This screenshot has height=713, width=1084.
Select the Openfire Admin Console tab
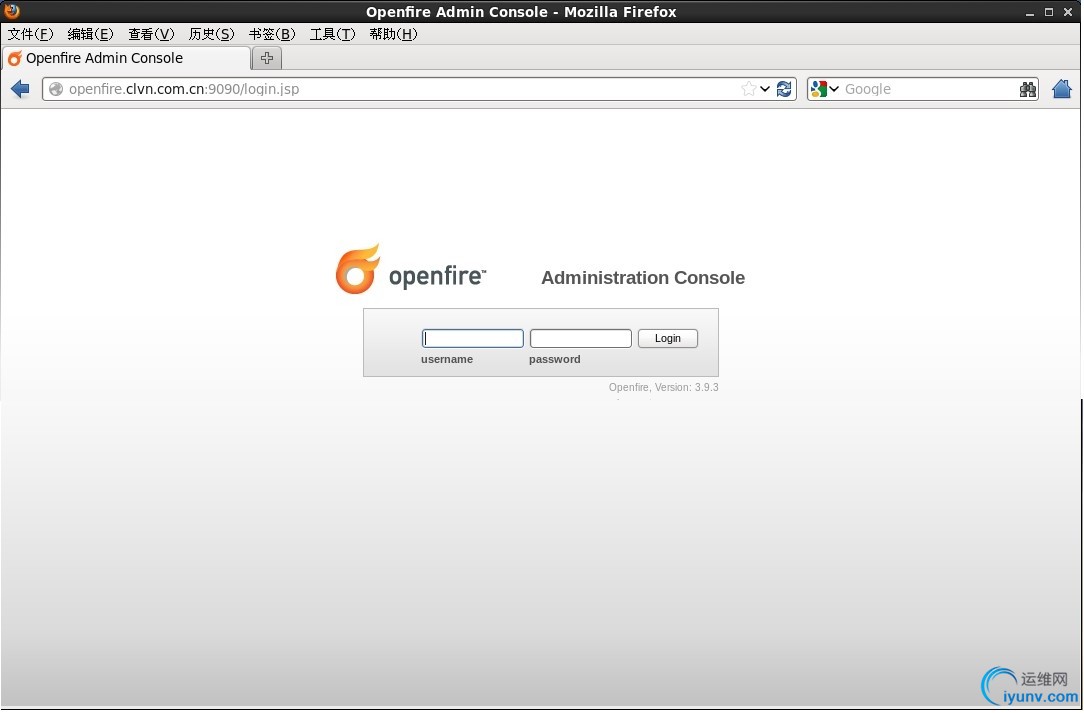(127, 58)
